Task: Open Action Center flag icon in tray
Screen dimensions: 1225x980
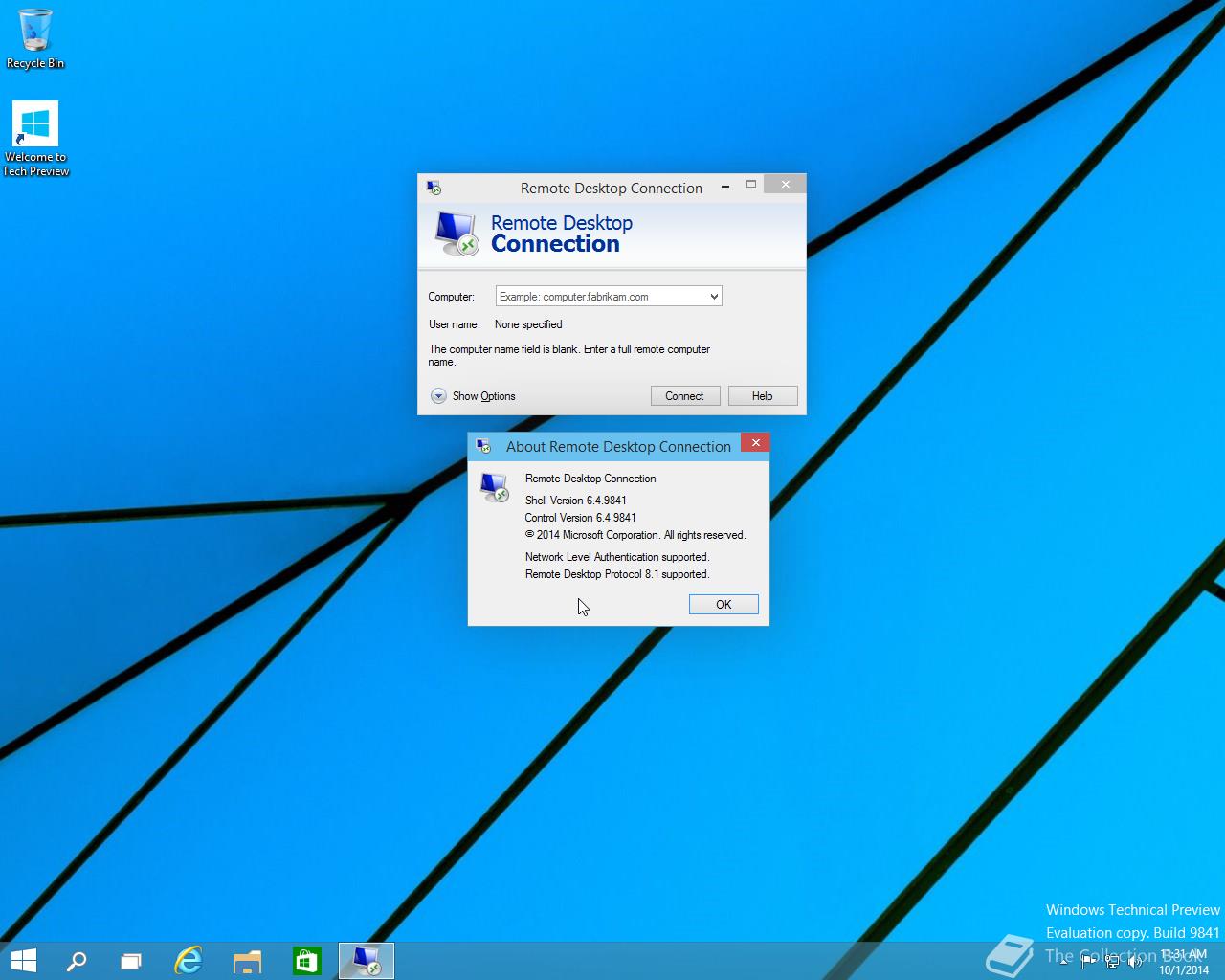Action: tap(1088, 962)
